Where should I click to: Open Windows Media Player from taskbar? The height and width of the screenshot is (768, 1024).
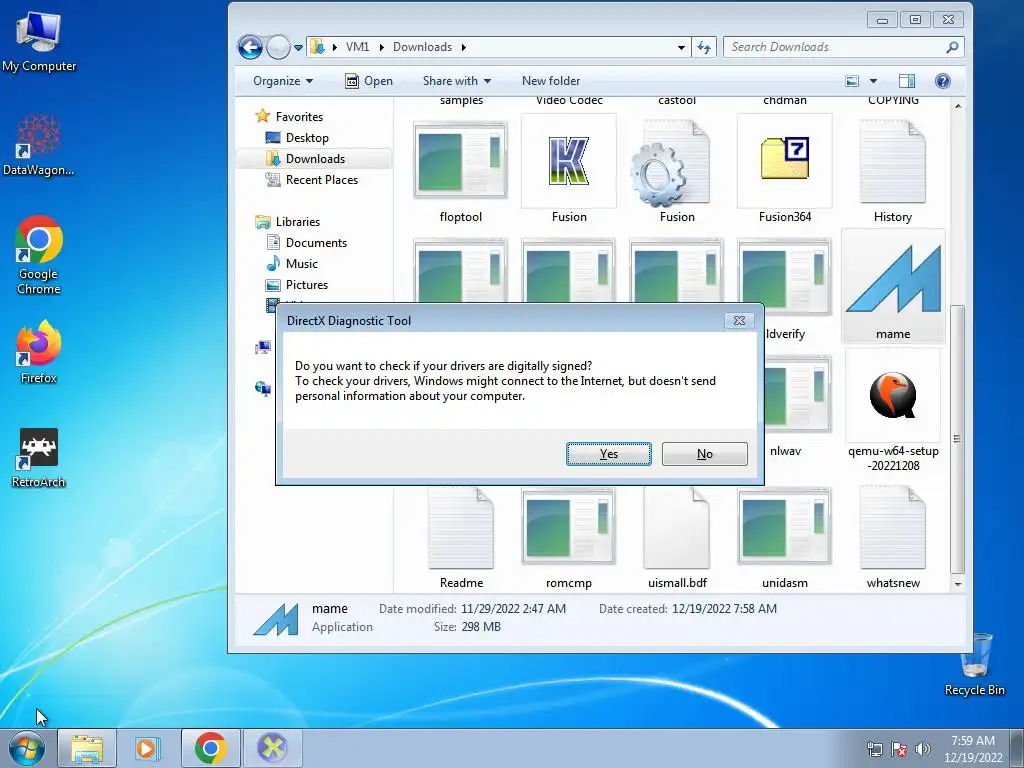click(x=148, y=748)
